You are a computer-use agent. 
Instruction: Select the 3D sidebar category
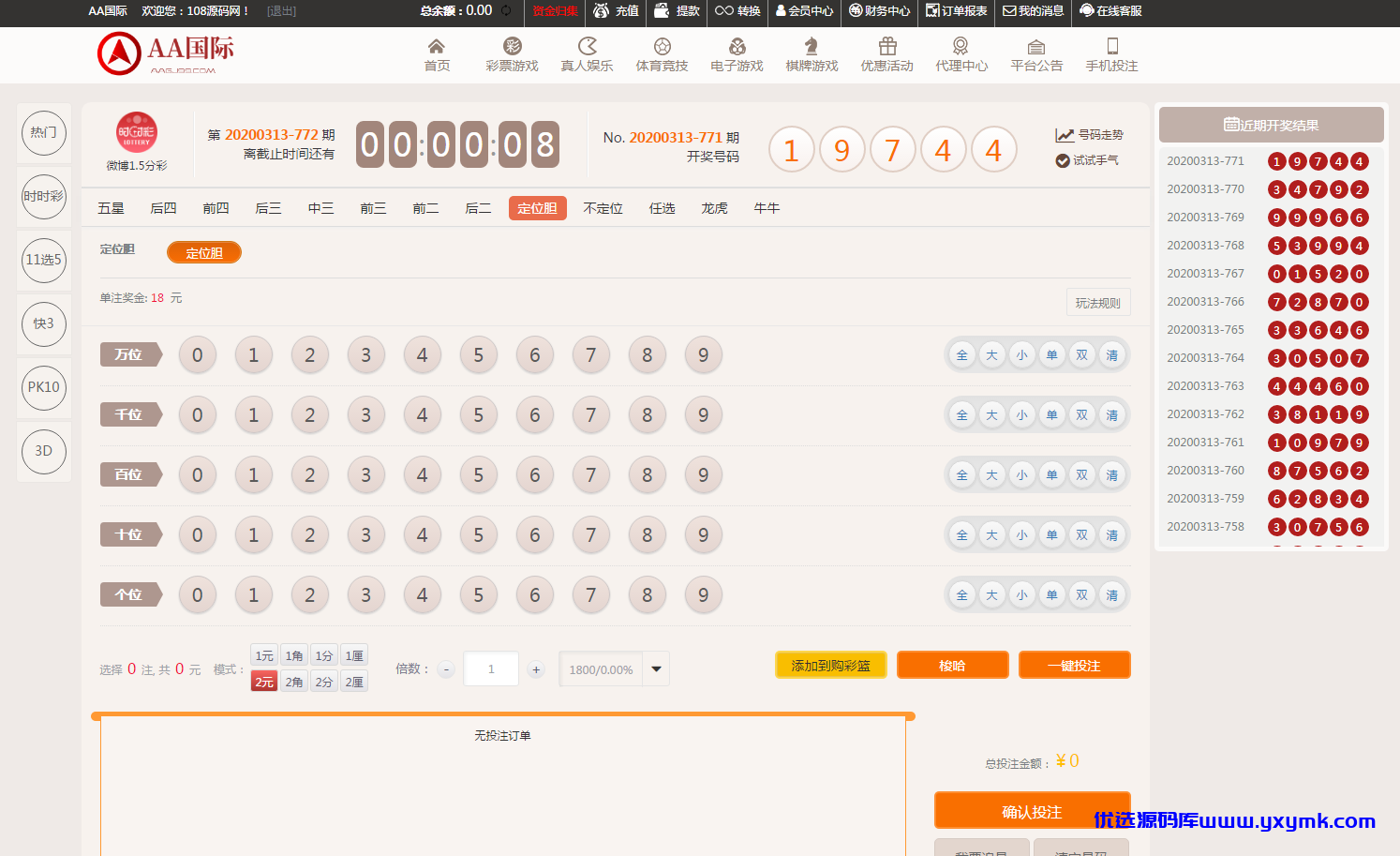(x=44, y=451)
